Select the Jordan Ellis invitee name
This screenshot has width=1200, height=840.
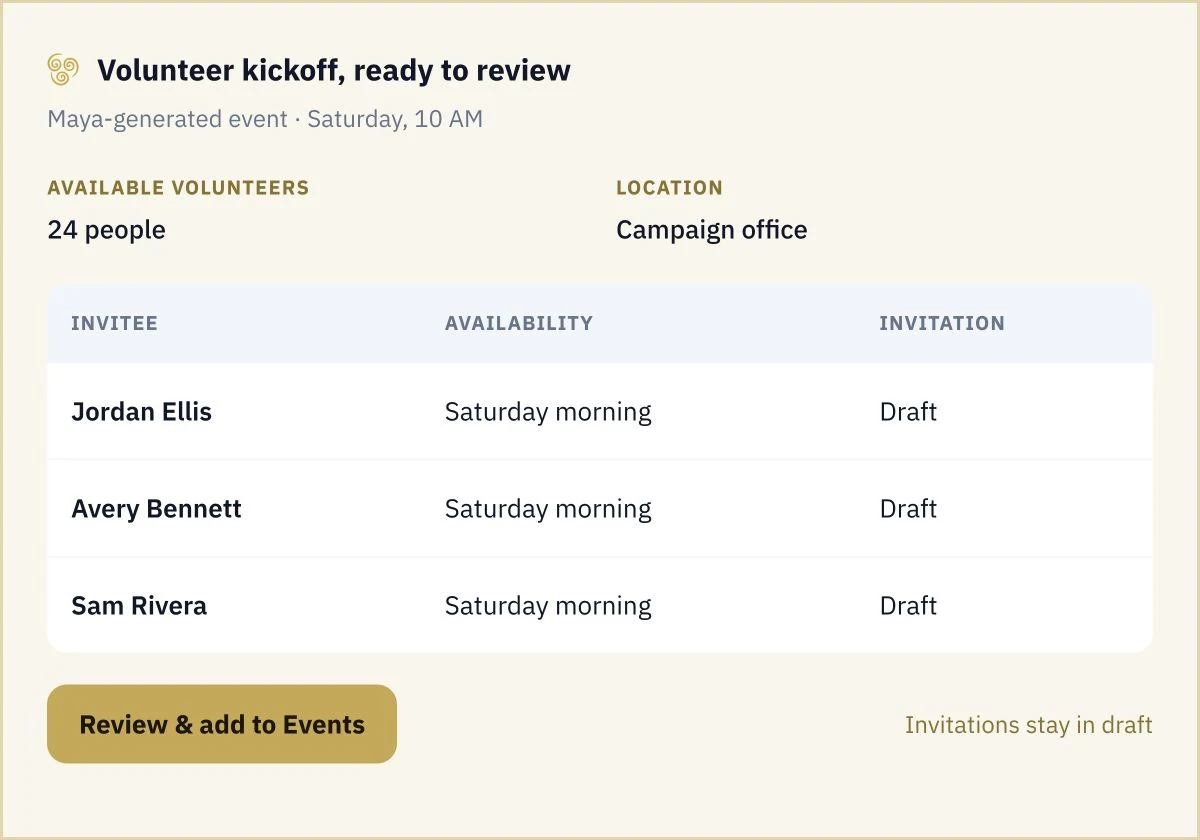[x=141, y=411]
